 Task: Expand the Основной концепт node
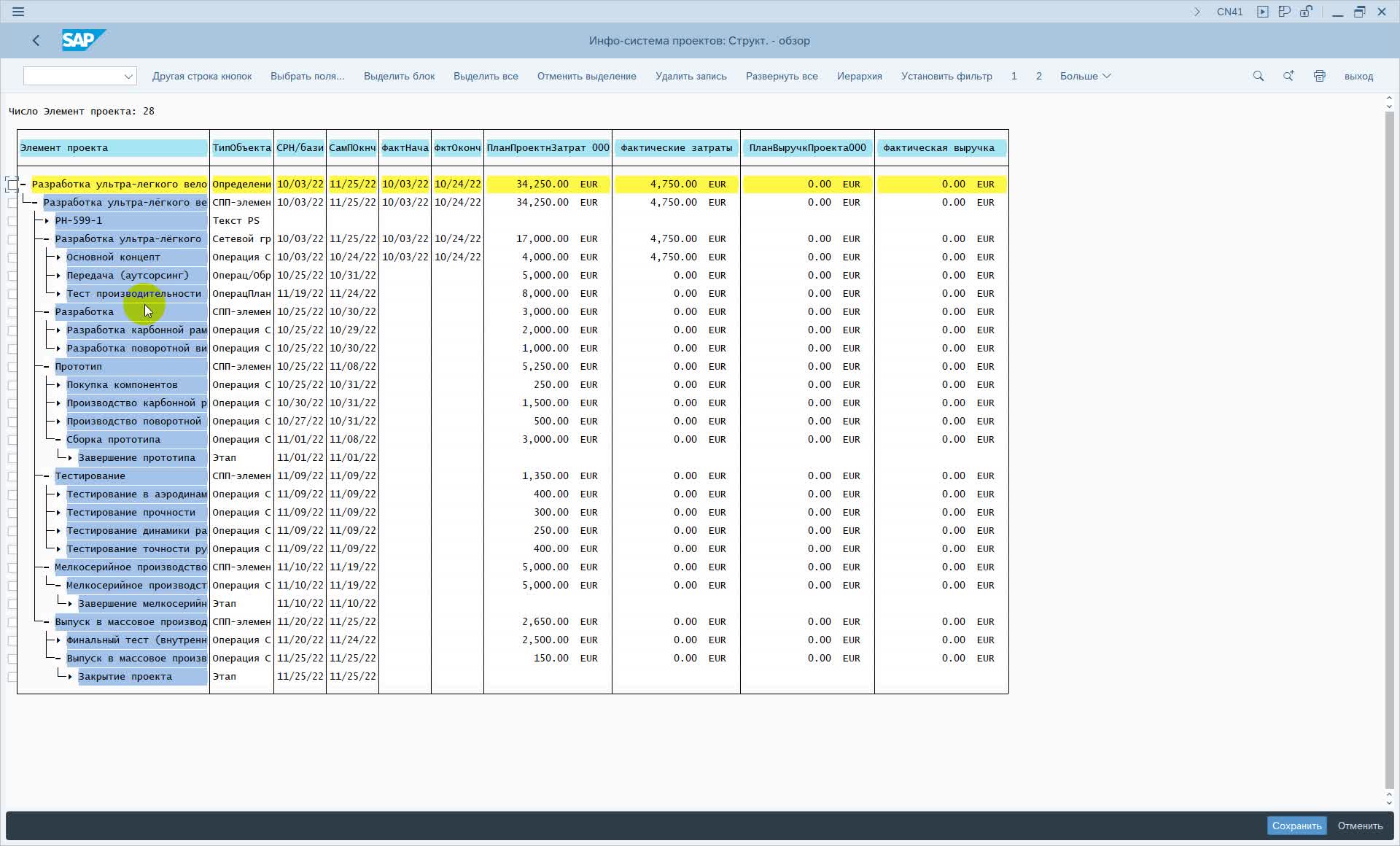click(x=58, y=257)
